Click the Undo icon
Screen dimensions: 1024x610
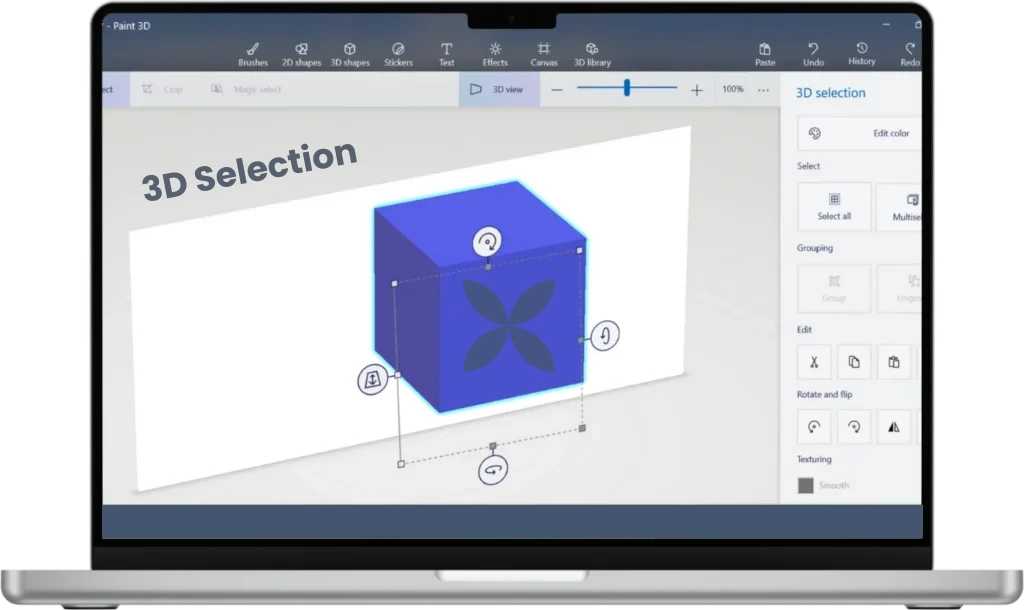[813, 53]
